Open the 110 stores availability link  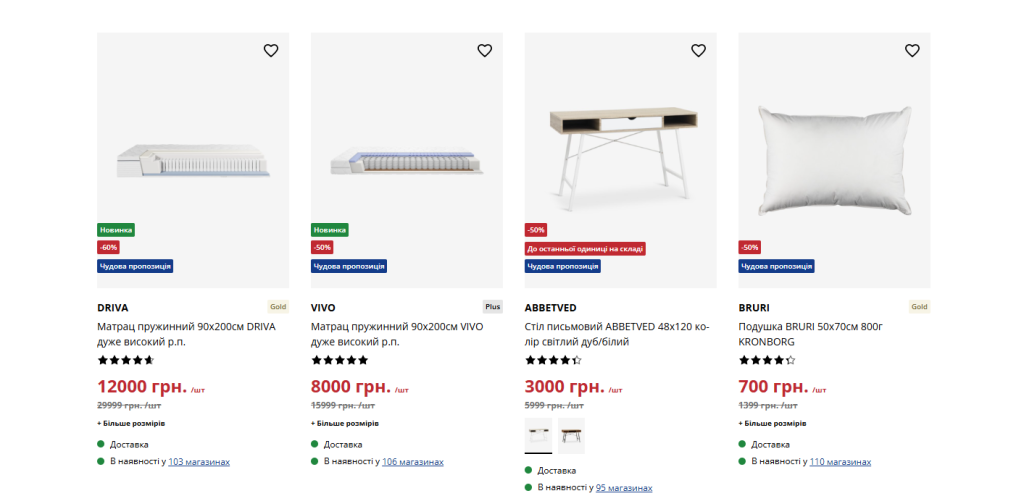(840, 462)
